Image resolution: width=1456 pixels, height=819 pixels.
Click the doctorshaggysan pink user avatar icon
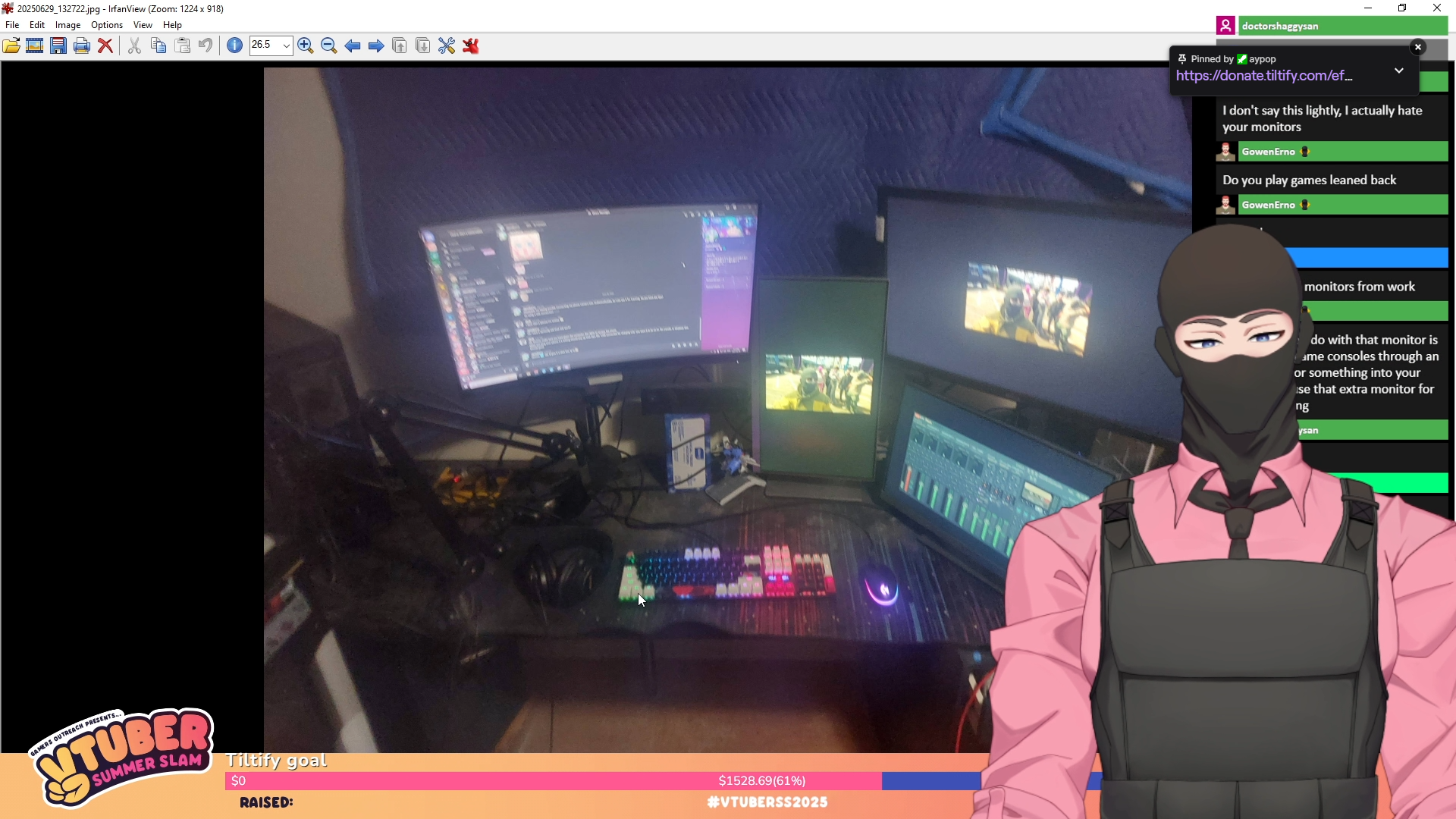[x=1225, y=26]
